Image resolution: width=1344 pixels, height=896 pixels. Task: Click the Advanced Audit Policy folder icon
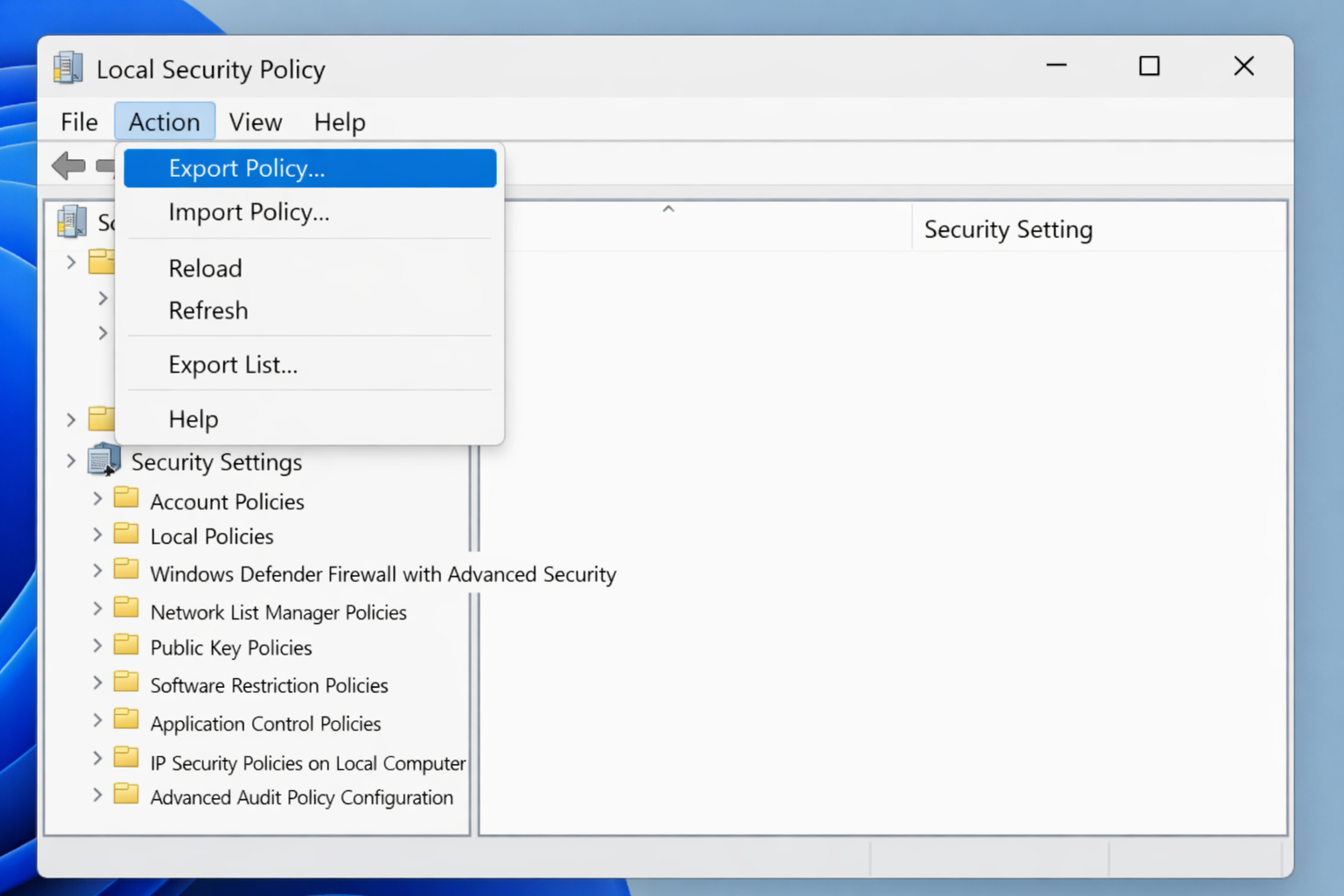click(x=126, y=794)
